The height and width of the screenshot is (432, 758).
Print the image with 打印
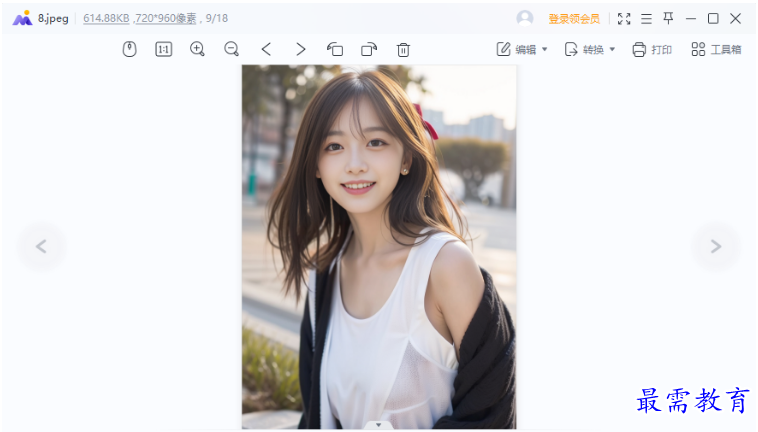click(652, 49)
